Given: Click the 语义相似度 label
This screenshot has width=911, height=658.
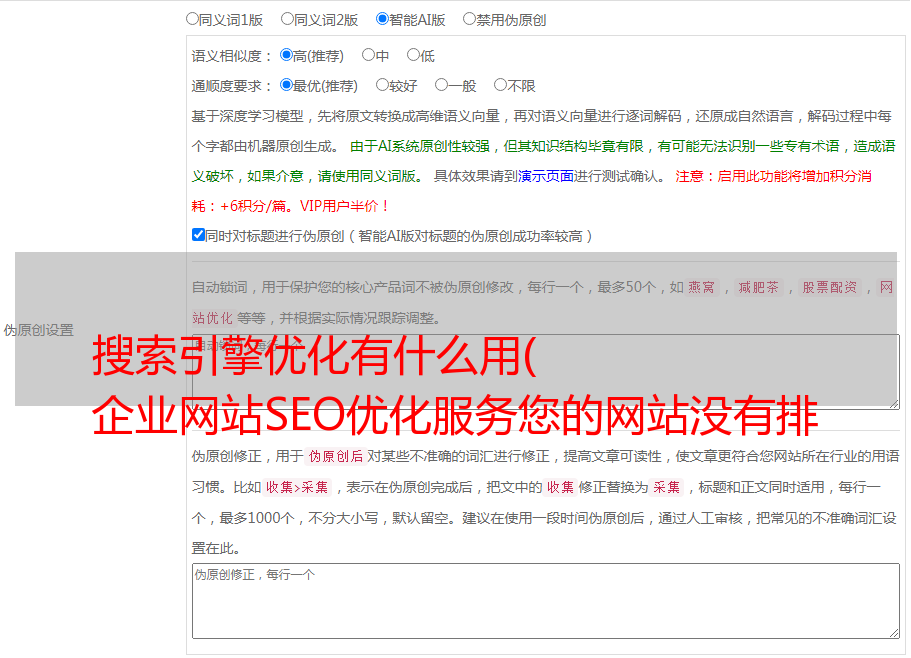Looking at the screenshot, I should pos(232,56).
